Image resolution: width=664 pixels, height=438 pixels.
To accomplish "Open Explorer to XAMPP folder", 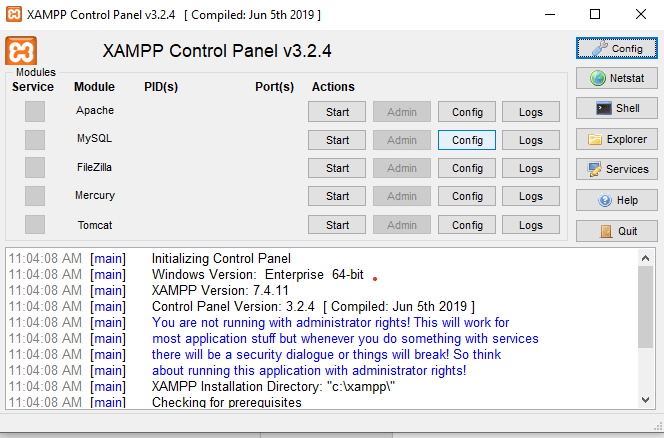I will [617, 139].
